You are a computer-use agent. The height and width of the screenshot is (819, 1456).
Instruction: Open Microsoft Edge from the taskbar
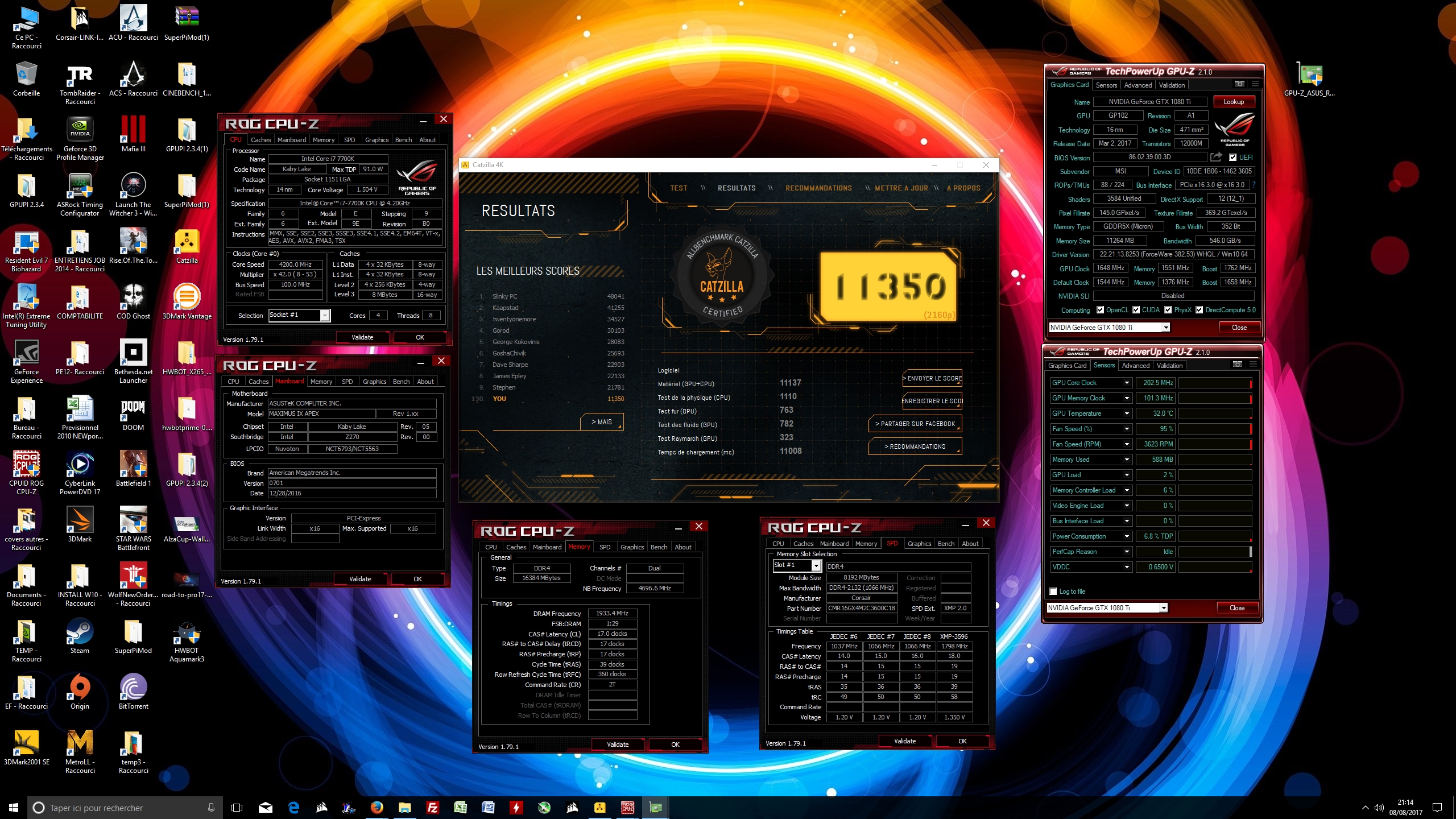[293, 808]
